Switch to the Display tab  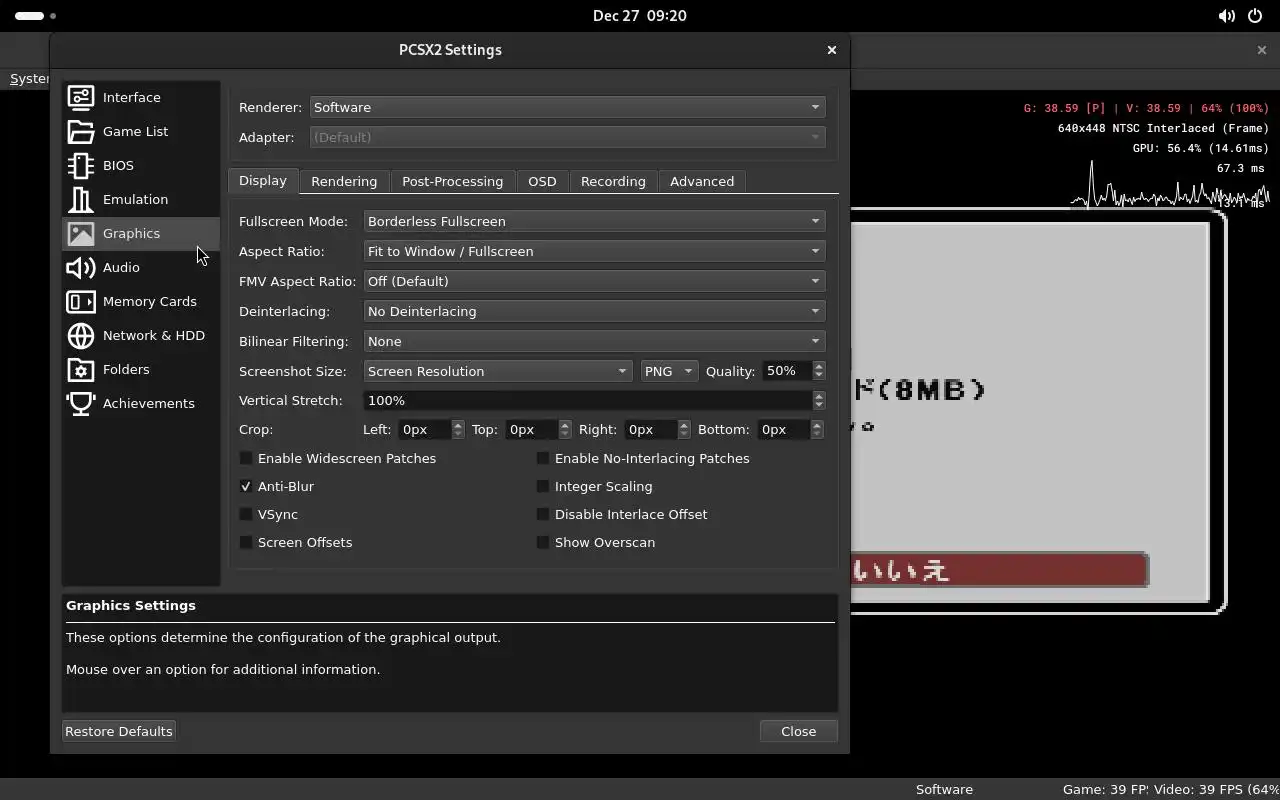click(263, 180)
